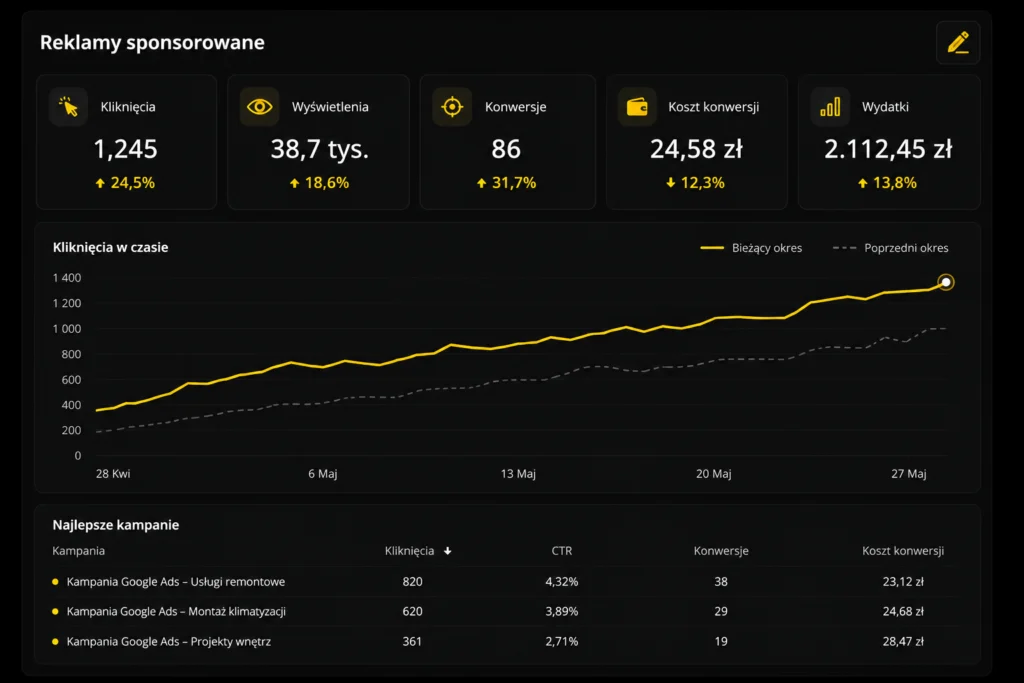Sort table by Koszt konwersji column header
This screenshot has width=1024, height=683.
point(903,551)
